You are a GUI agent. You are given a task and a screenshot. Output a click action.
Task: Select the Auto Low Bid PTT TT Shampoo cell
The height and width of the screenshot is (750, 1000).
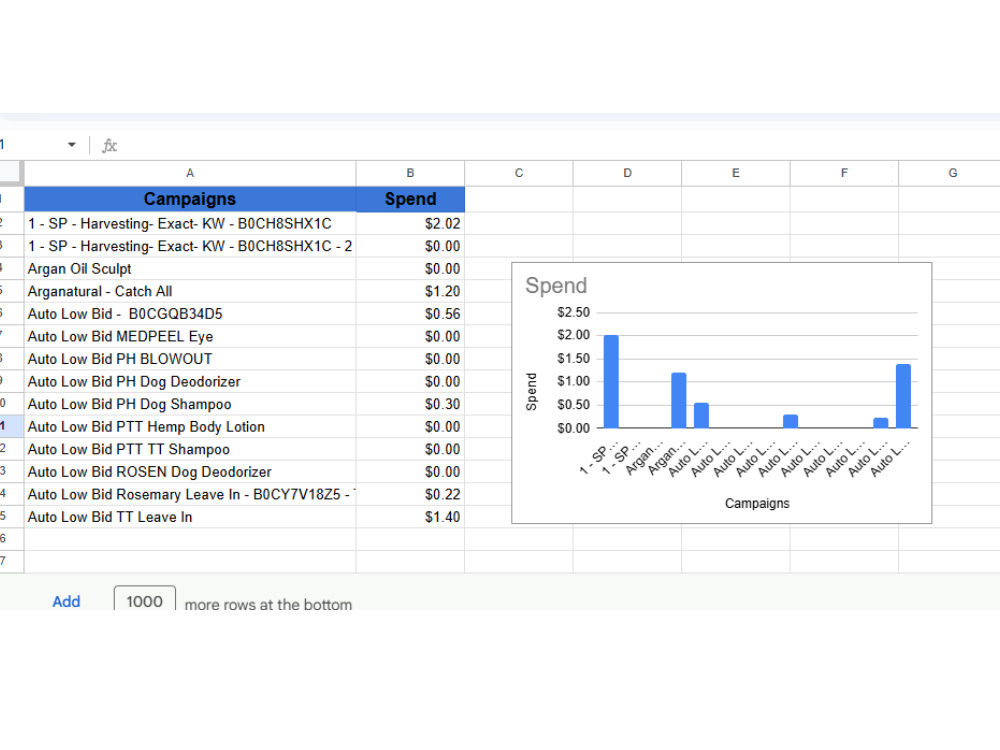tap(190, 449)
